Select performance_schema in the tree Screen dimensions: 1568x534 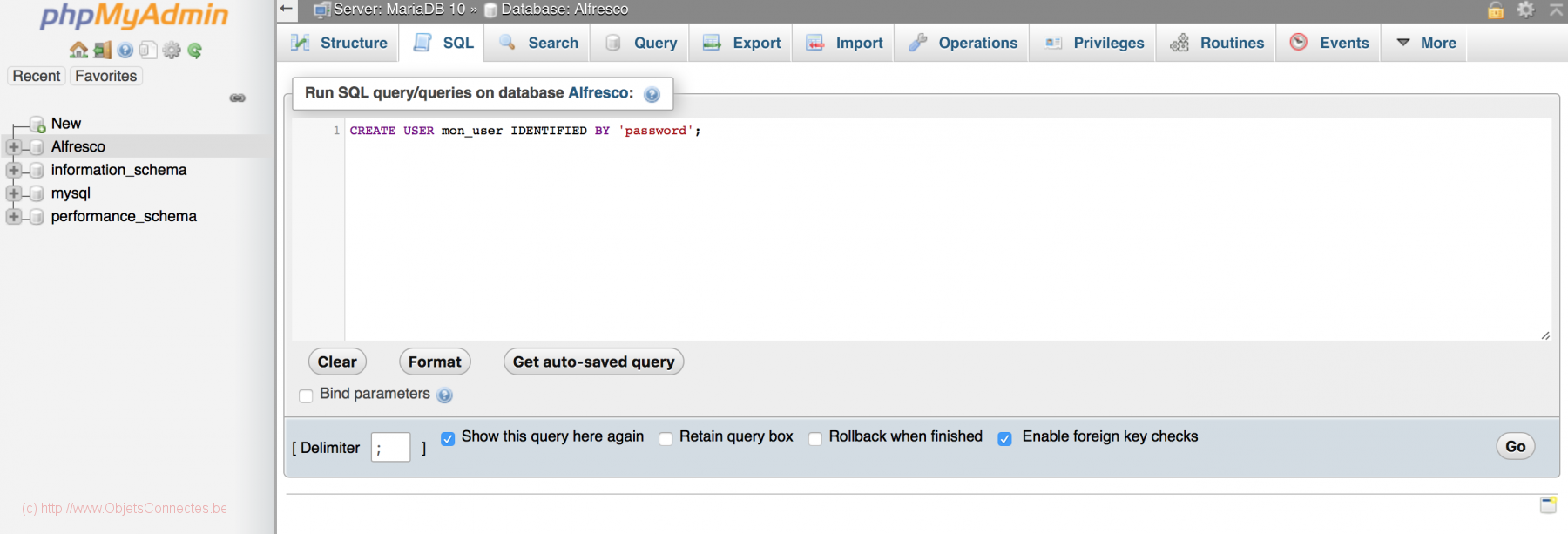(124, 216)
